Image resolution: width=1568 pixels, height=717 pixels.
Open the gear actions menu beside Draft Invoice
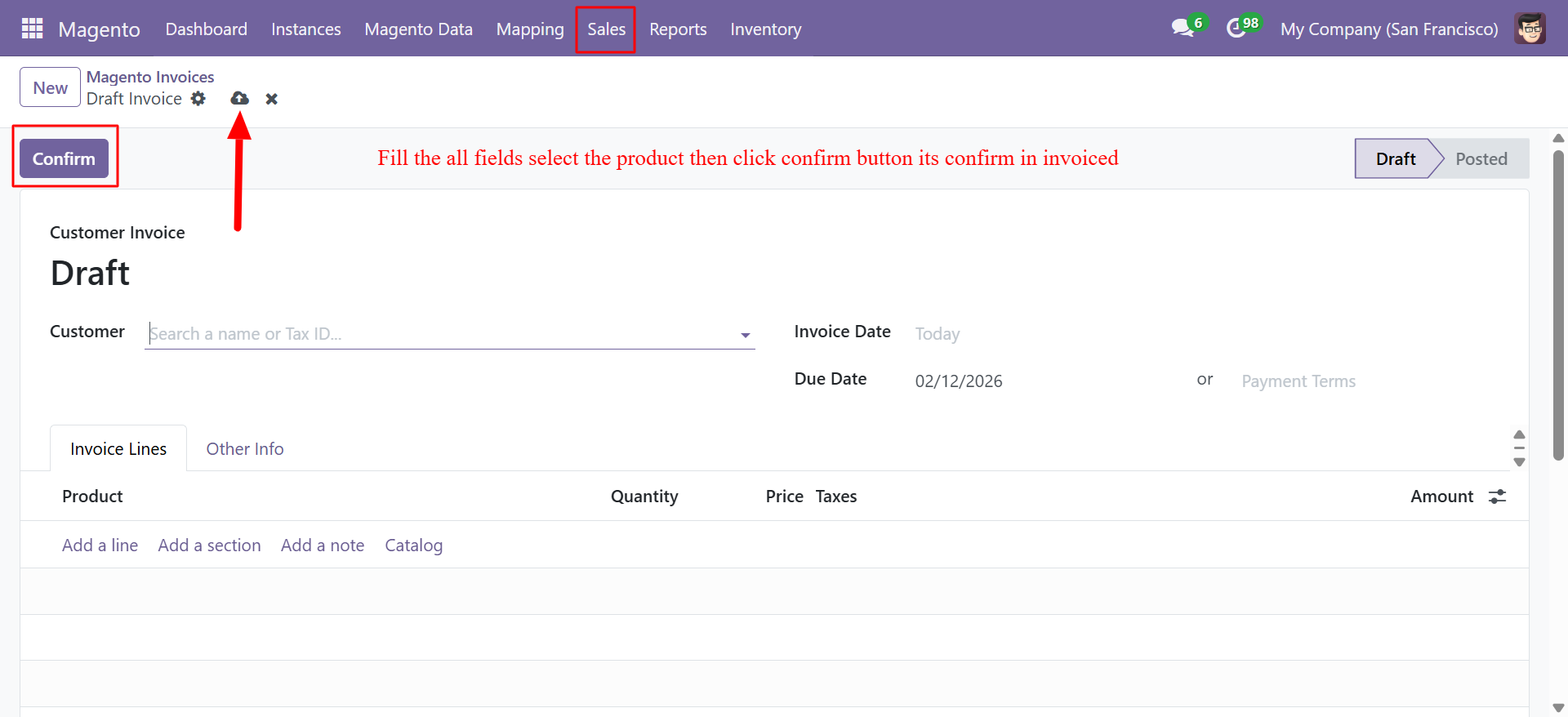(198, 99)
